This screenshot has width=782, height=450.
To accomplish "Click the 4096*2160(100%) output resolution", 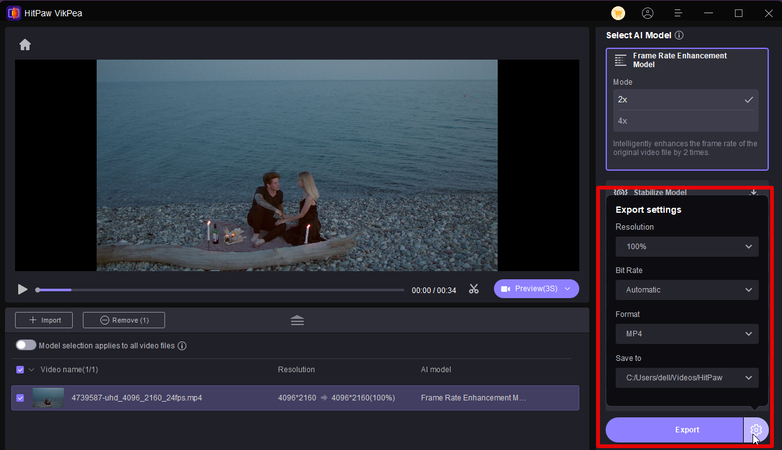I will [363, 398].
